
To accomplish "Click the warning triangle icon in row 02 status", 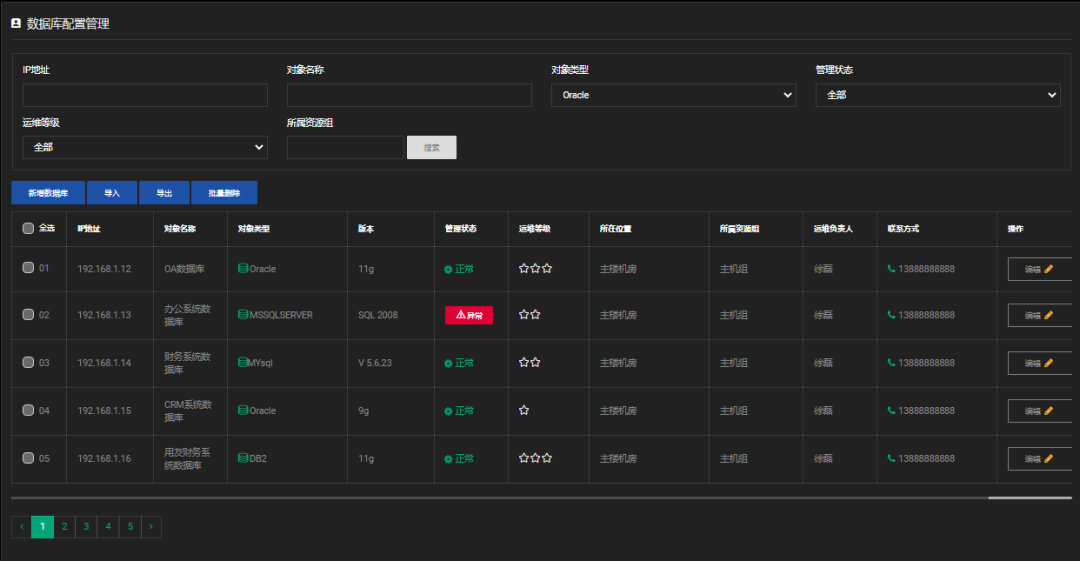I will (461, 315).
